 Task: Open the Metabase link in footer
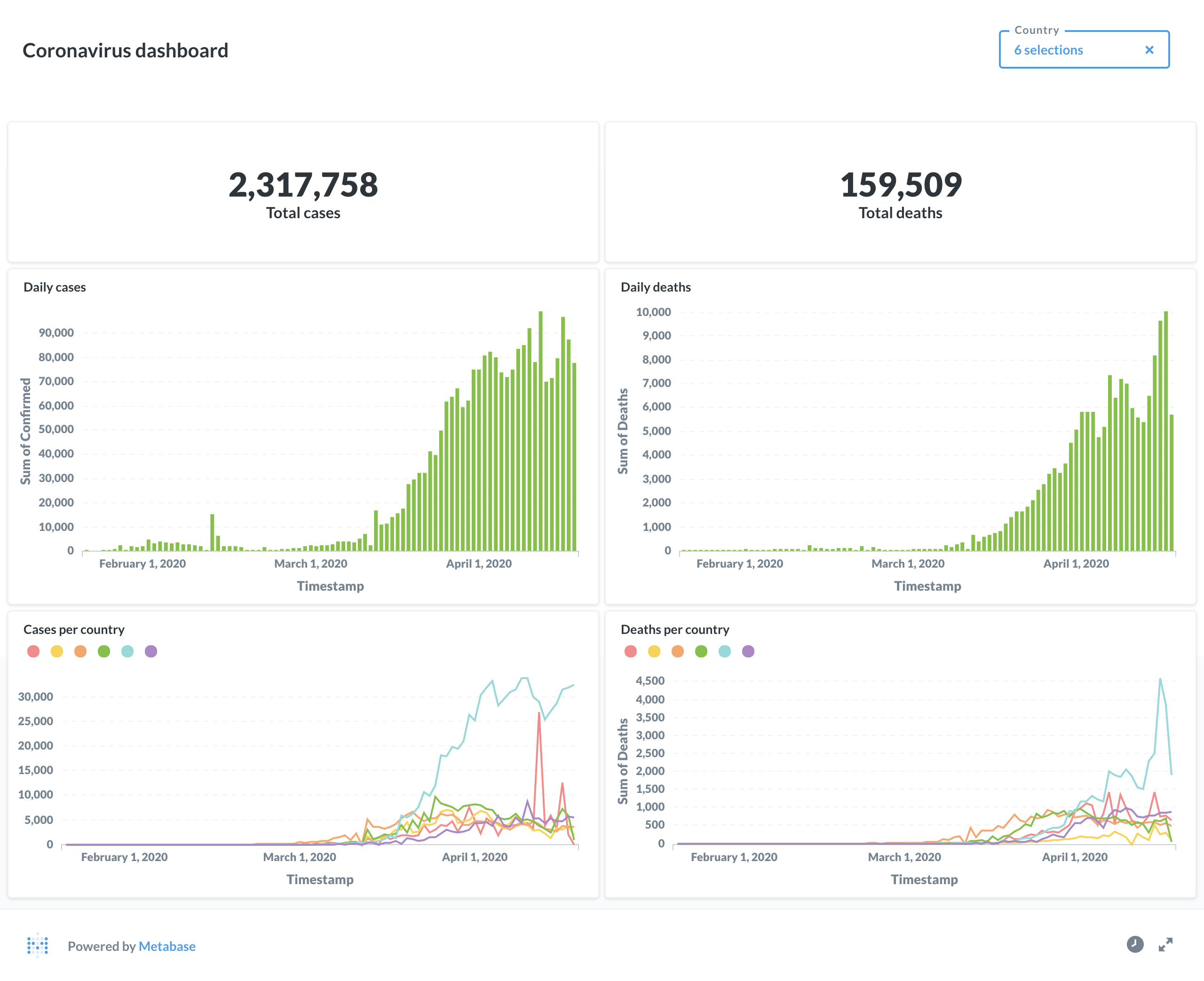pos(166,946)
